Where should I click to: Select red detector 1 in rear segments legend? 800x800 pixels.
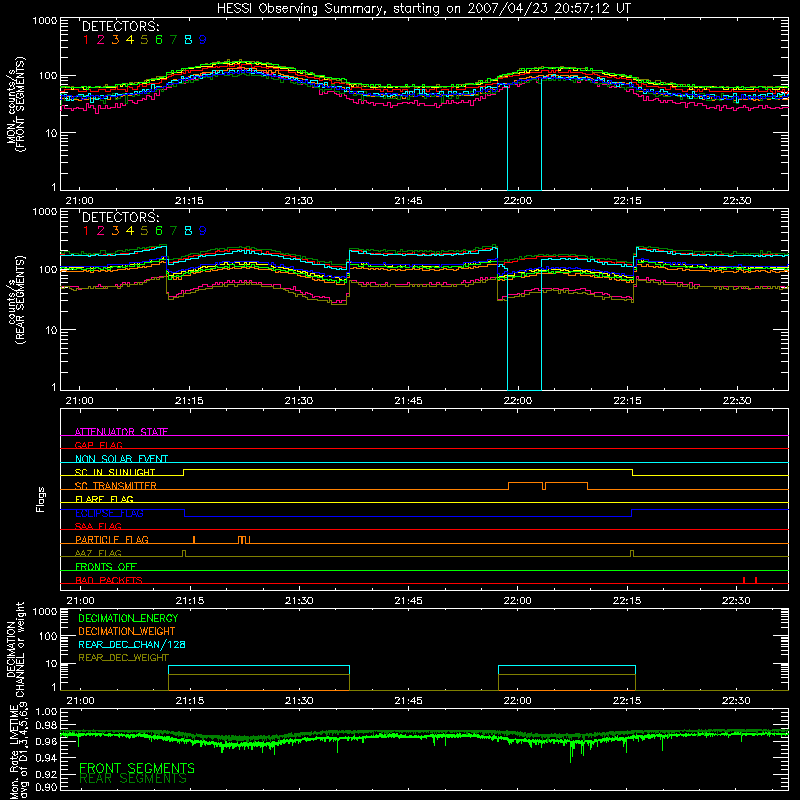pos(86,231)
